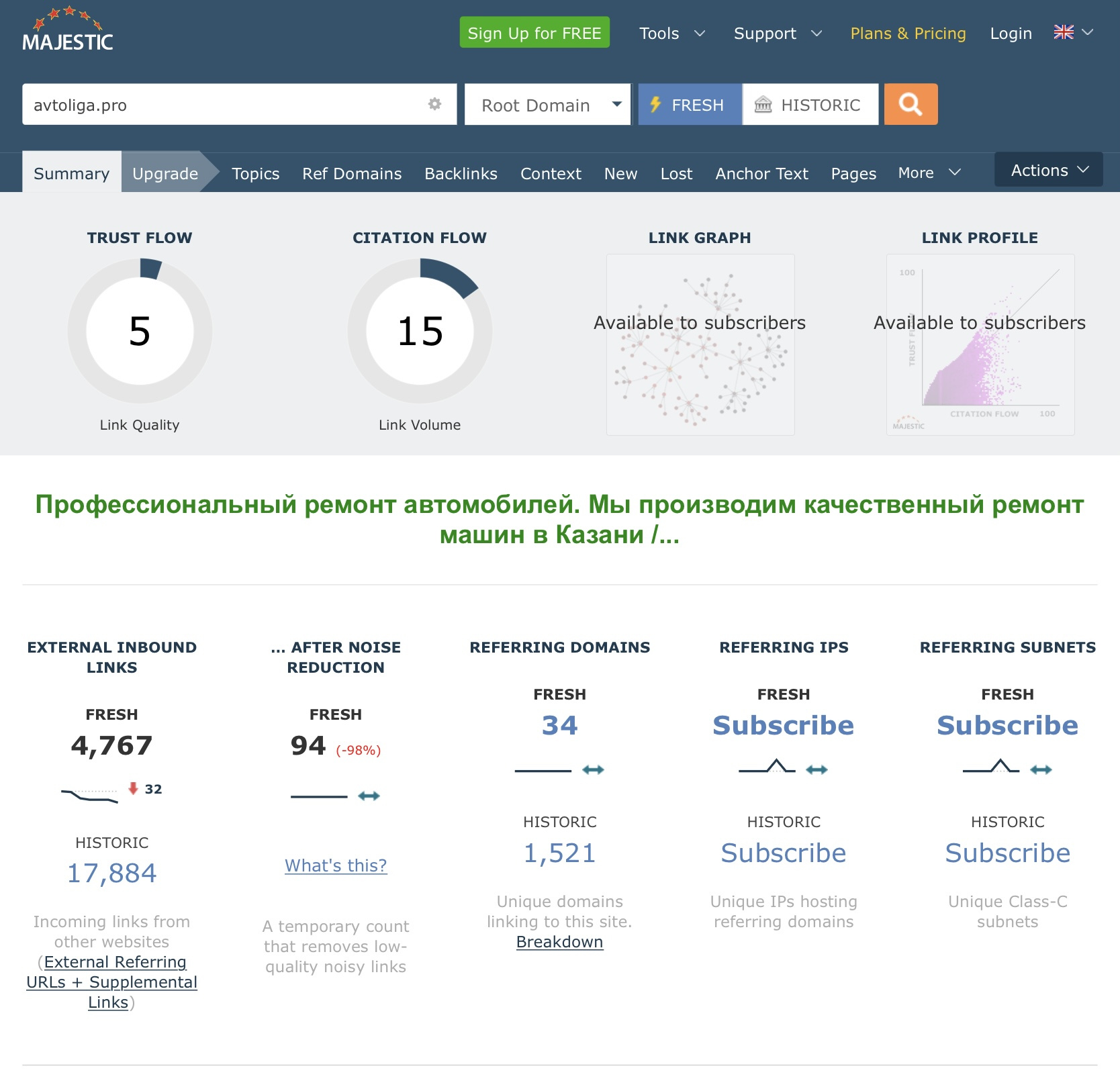The height and width of the screenshot is (1087, 1120).
Task: Expand the Tools menu
Action: click(x=672, y=33)
